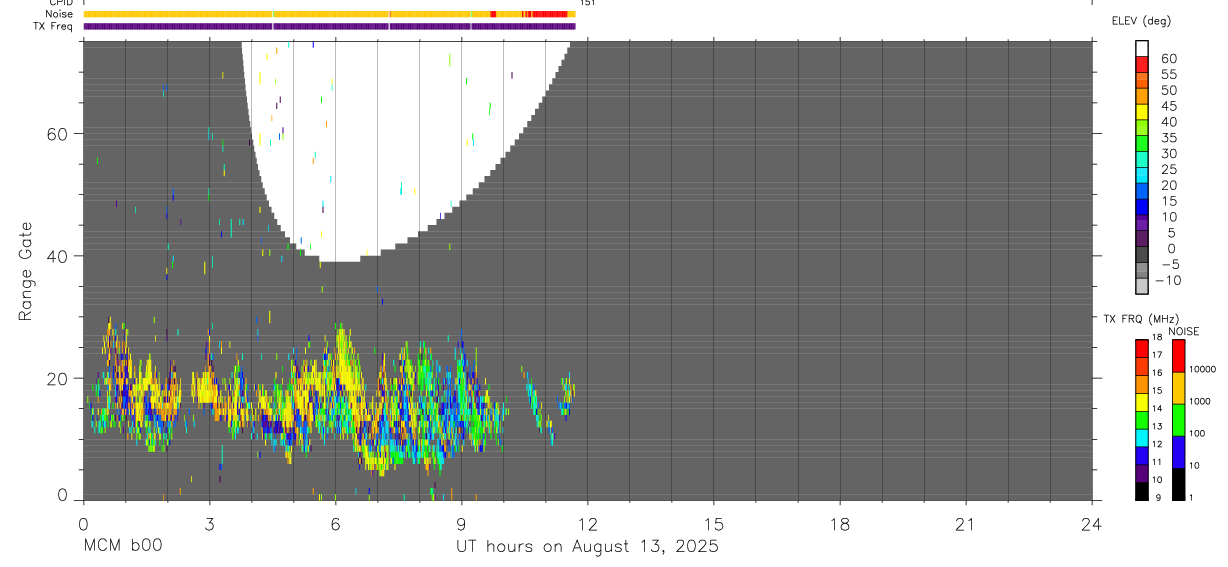Click the 'NOISE' legend title
The height and width of the screenshot is (567, 1228).
tap(1183, 331)
